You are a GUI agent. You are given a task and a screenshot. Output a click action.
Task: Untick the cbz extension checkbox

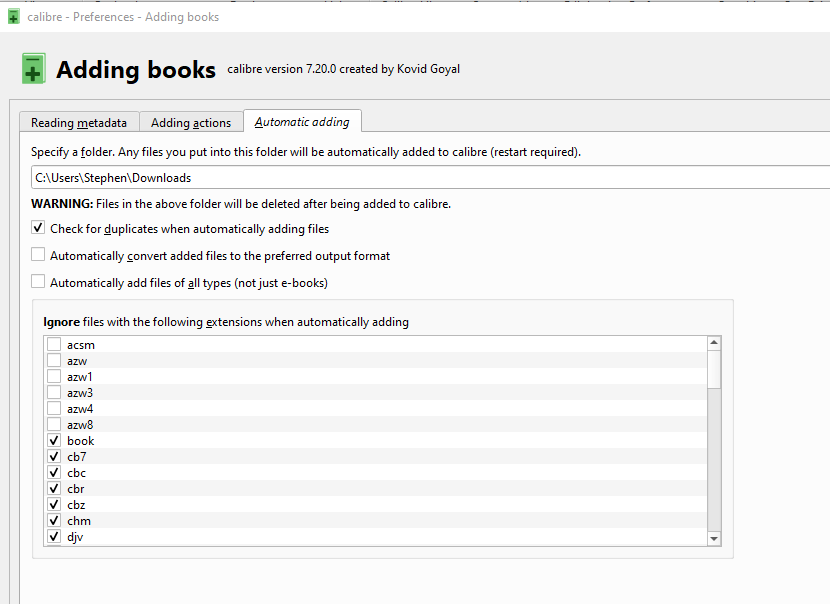click(54, 505)
